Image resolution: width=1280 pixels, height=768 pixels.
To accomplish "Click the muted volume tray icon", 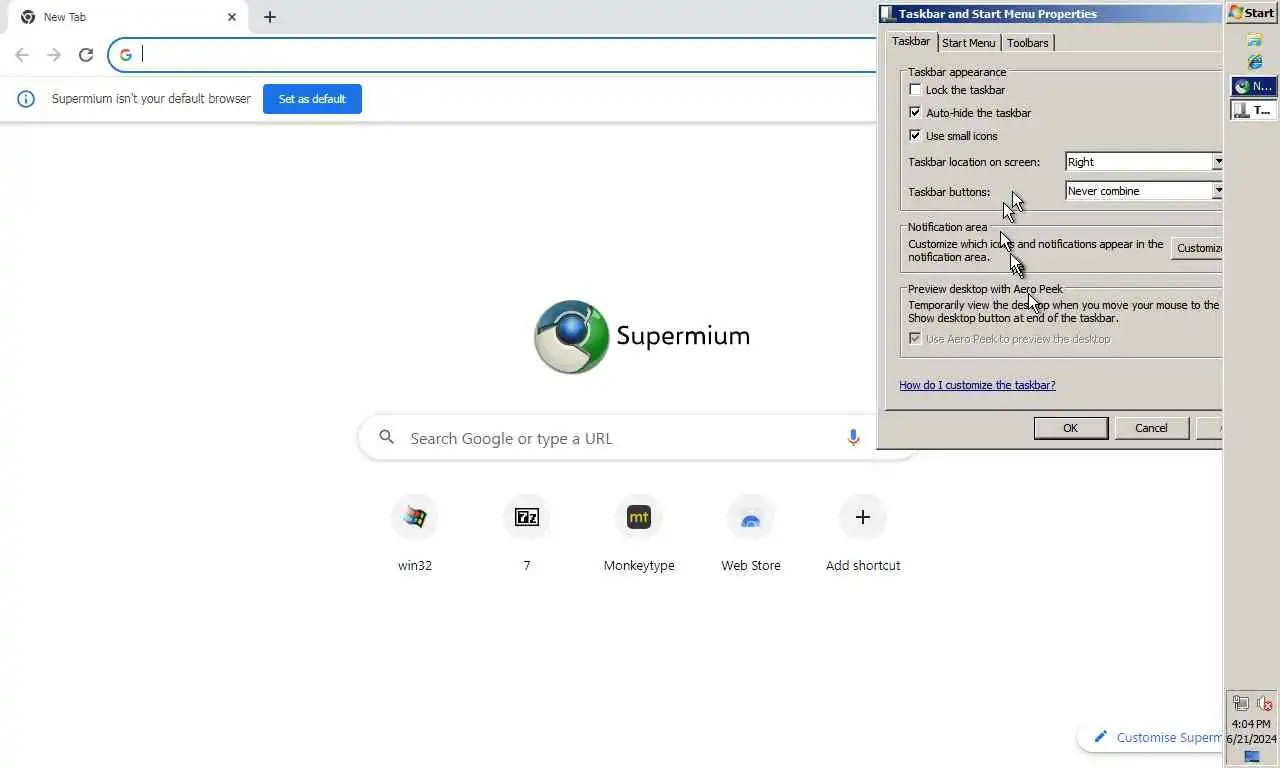I will 1265,703.
